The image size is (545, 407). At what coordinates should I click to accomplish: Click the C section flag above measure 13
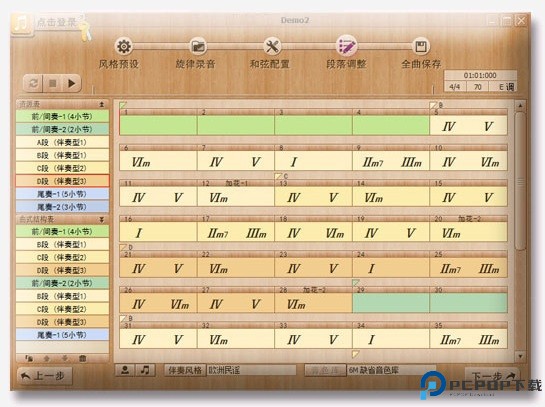pyautogui.click(x=278, y=176)
